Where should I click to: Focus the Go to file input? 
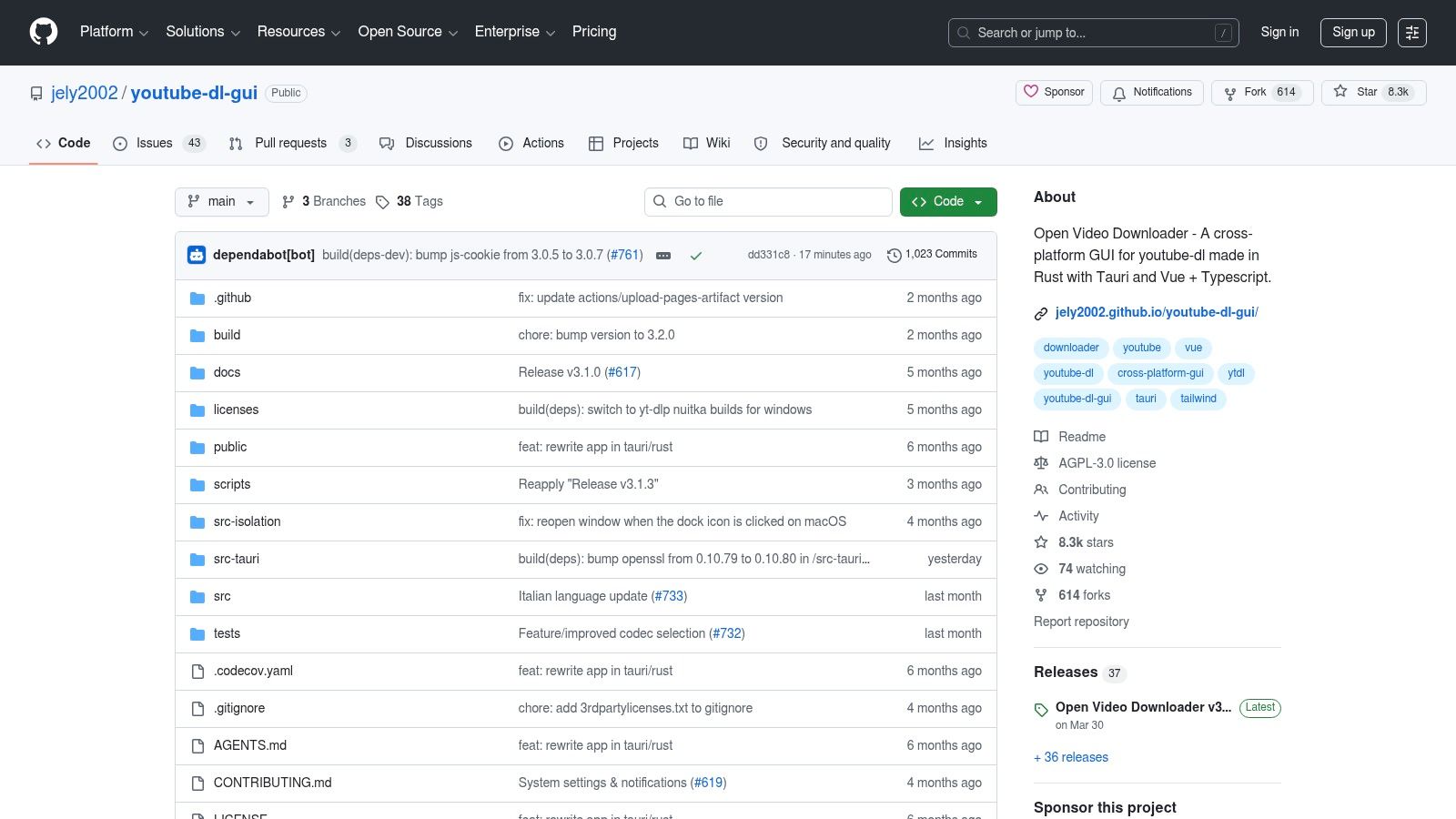click(768, 202)
